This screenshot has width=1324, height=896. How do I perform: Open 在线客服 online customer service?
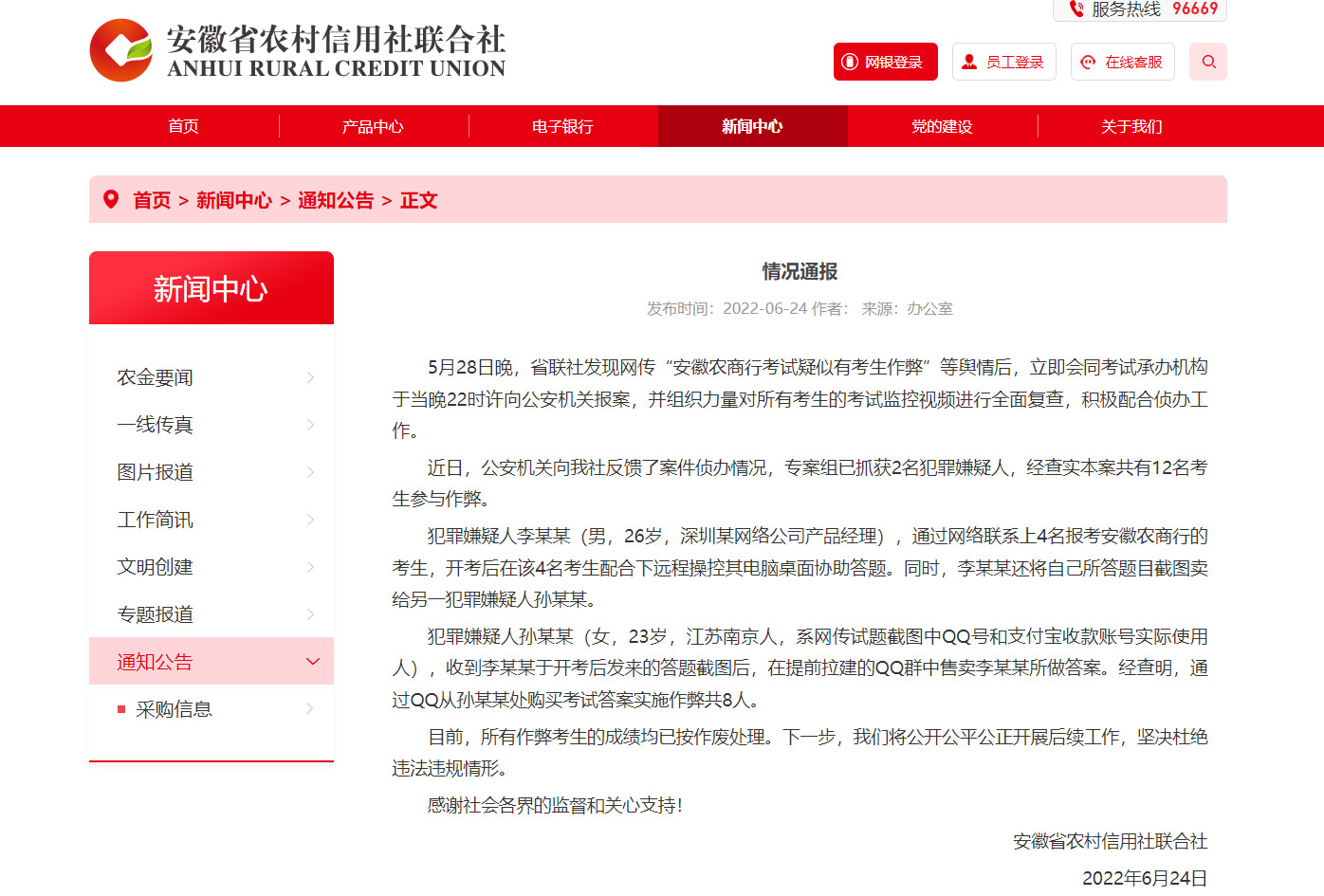point(1123,62)
